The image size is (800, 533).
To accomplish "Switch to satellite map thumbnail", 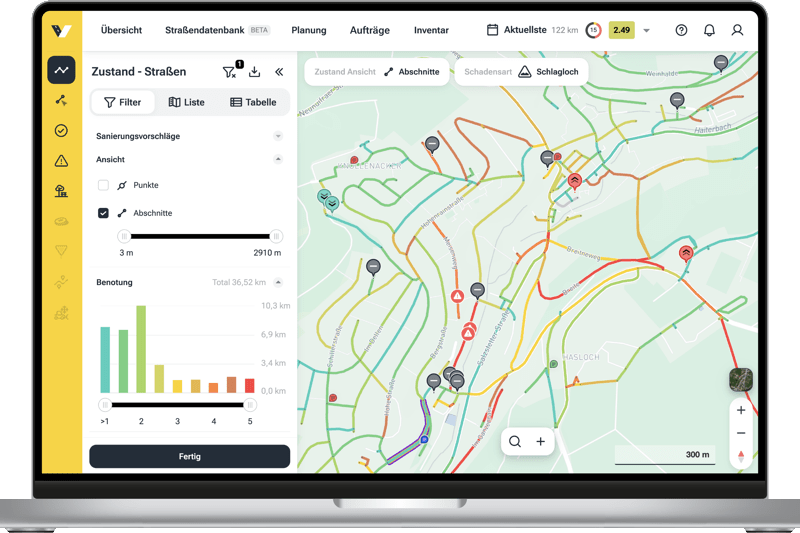I will pyautogui.click(x=740, y=379).
